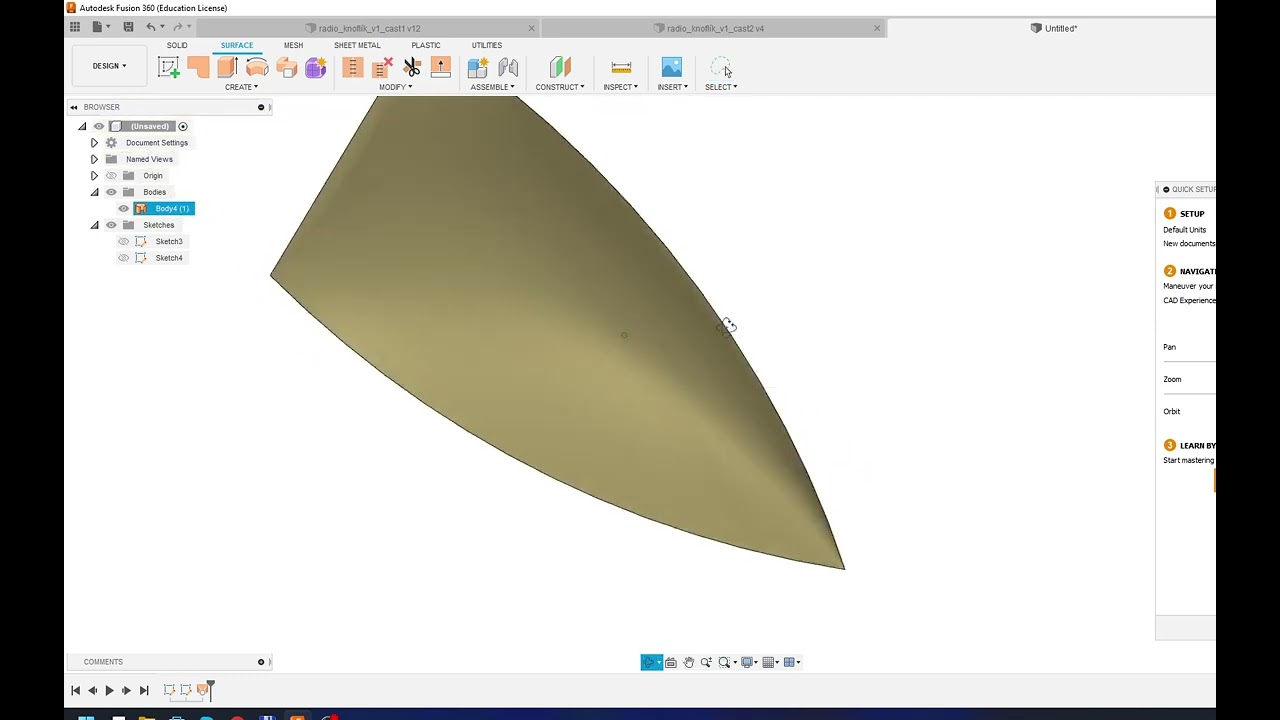
Task: Switch to the MESH tab
Action: 293,45
